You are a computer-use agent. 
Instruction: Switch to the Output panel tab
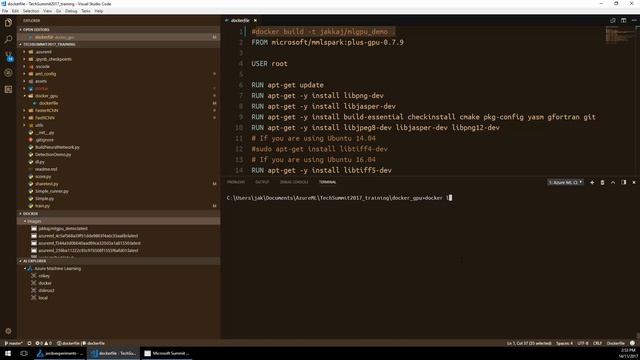[262, 182]
